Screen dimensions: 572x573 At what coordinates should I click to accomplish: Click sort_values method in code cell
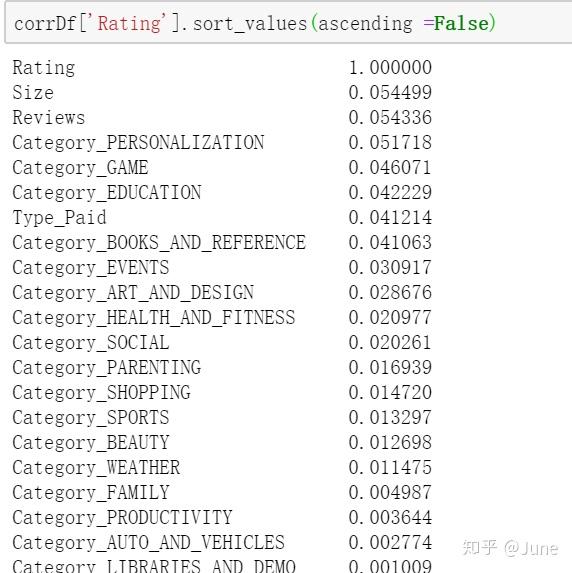coord(250,24)
